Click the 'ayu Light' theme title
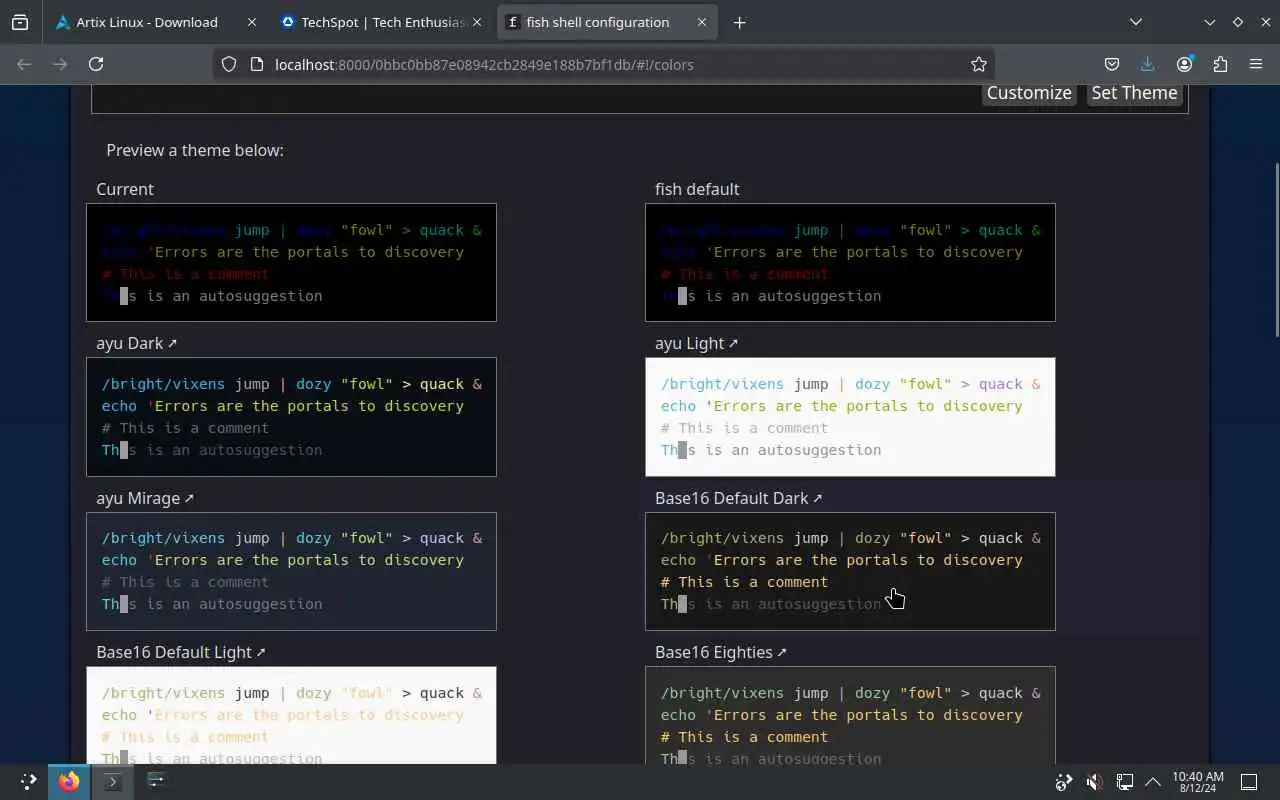Viewport: 1280px width, 800px height. click(689, 343)
